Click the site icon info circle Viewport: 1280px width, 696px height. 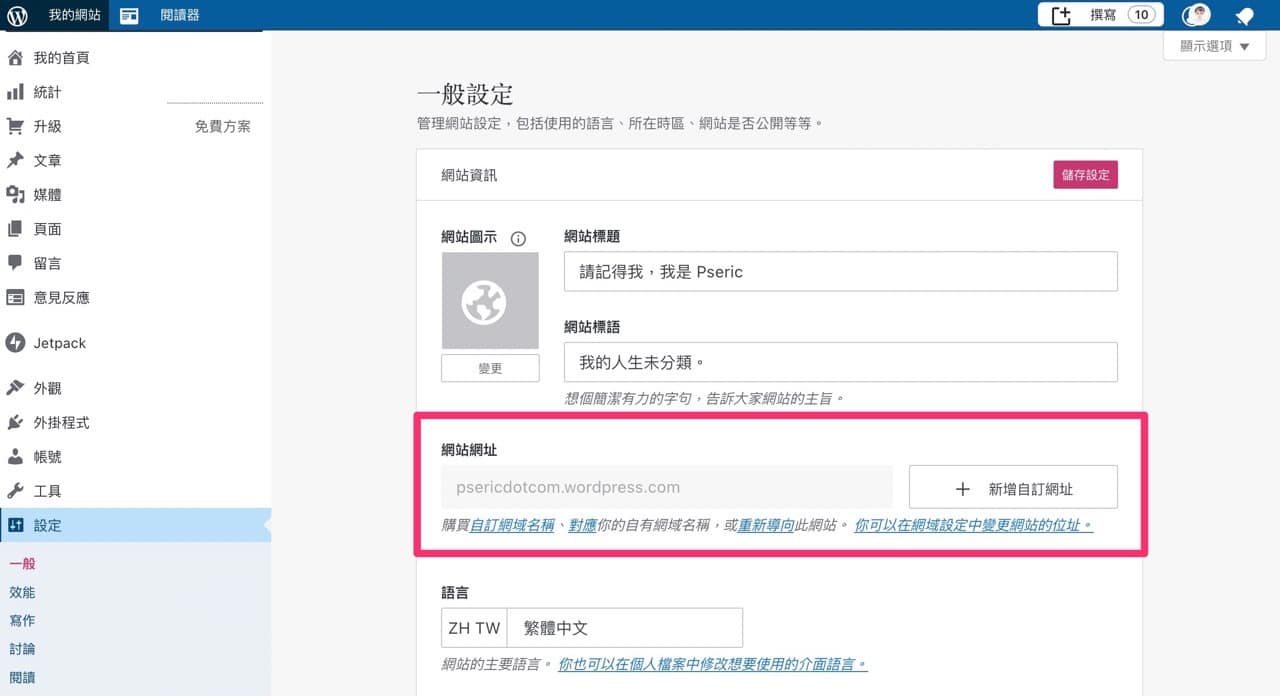518,238
